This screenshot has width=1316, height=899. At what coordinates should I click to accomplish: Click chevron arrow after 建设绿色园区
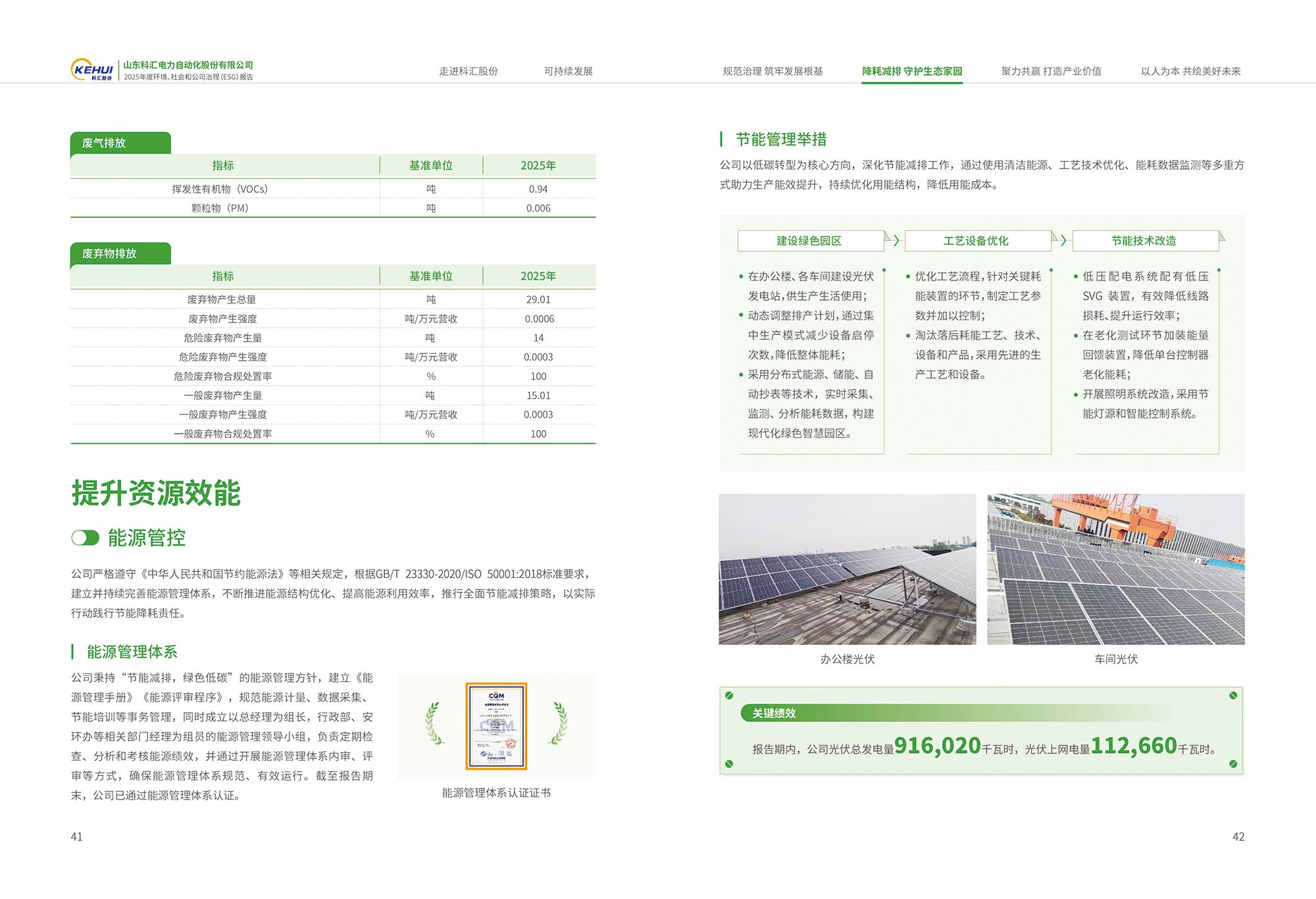[x=896, y=241]
